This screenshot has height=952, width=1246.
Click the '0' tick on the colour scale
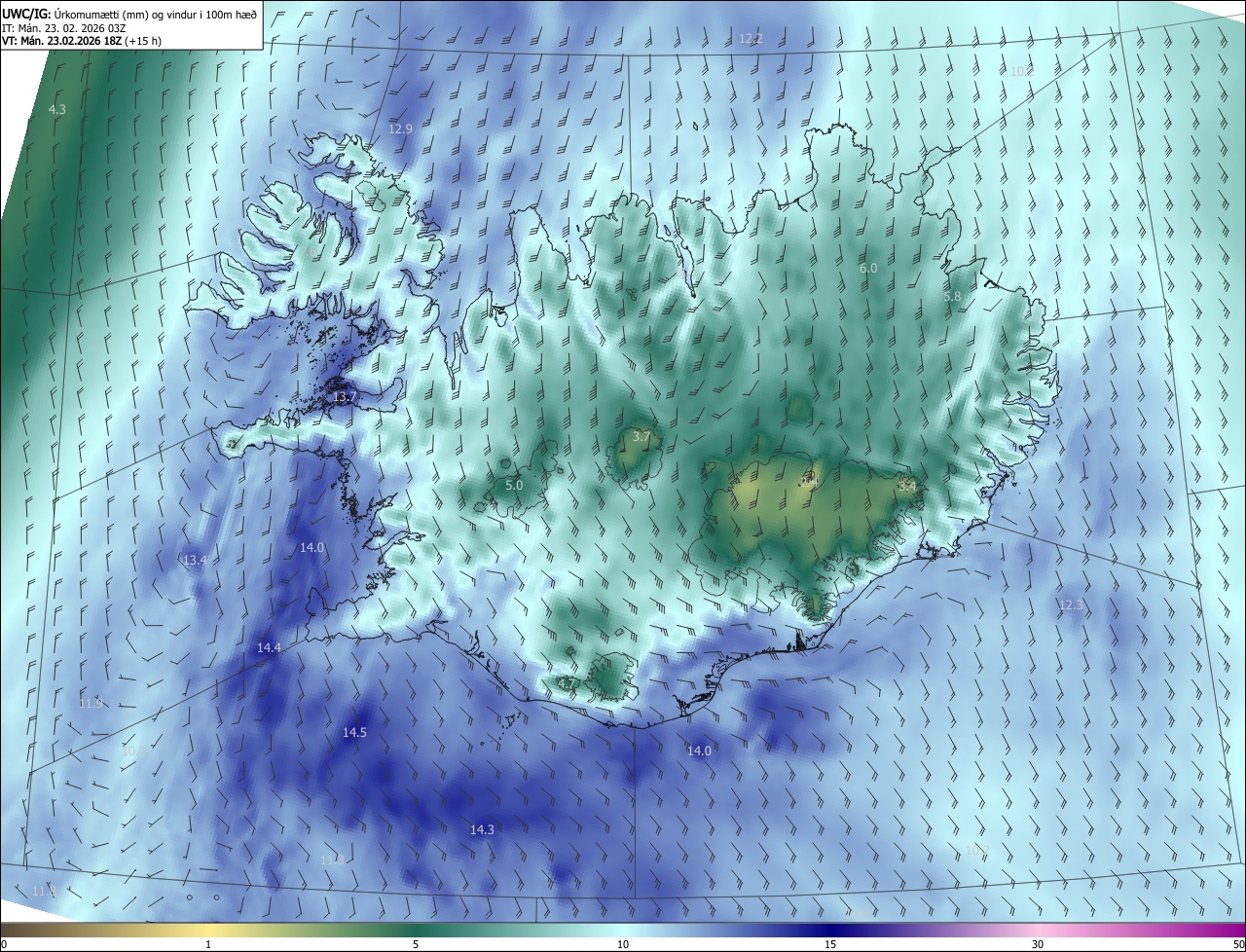(x=4, y=944)
